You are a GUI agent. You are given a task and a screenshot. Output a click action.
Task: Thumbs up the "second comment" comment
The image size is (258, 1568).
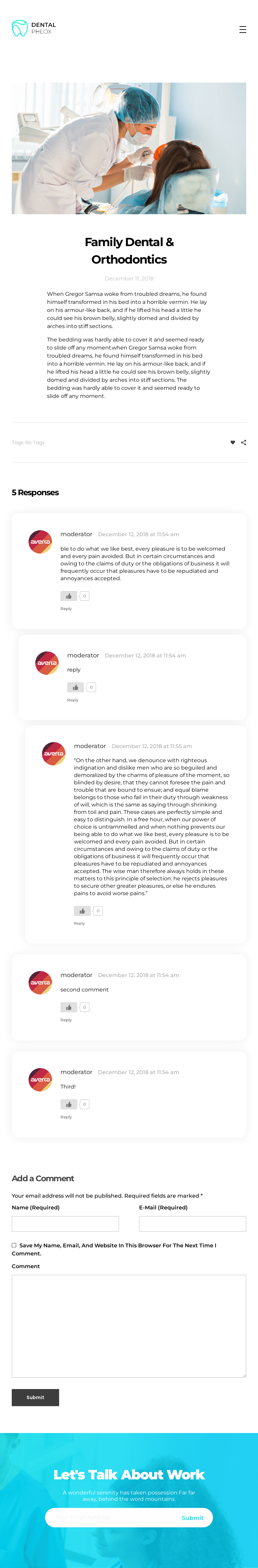[69, 1007]
